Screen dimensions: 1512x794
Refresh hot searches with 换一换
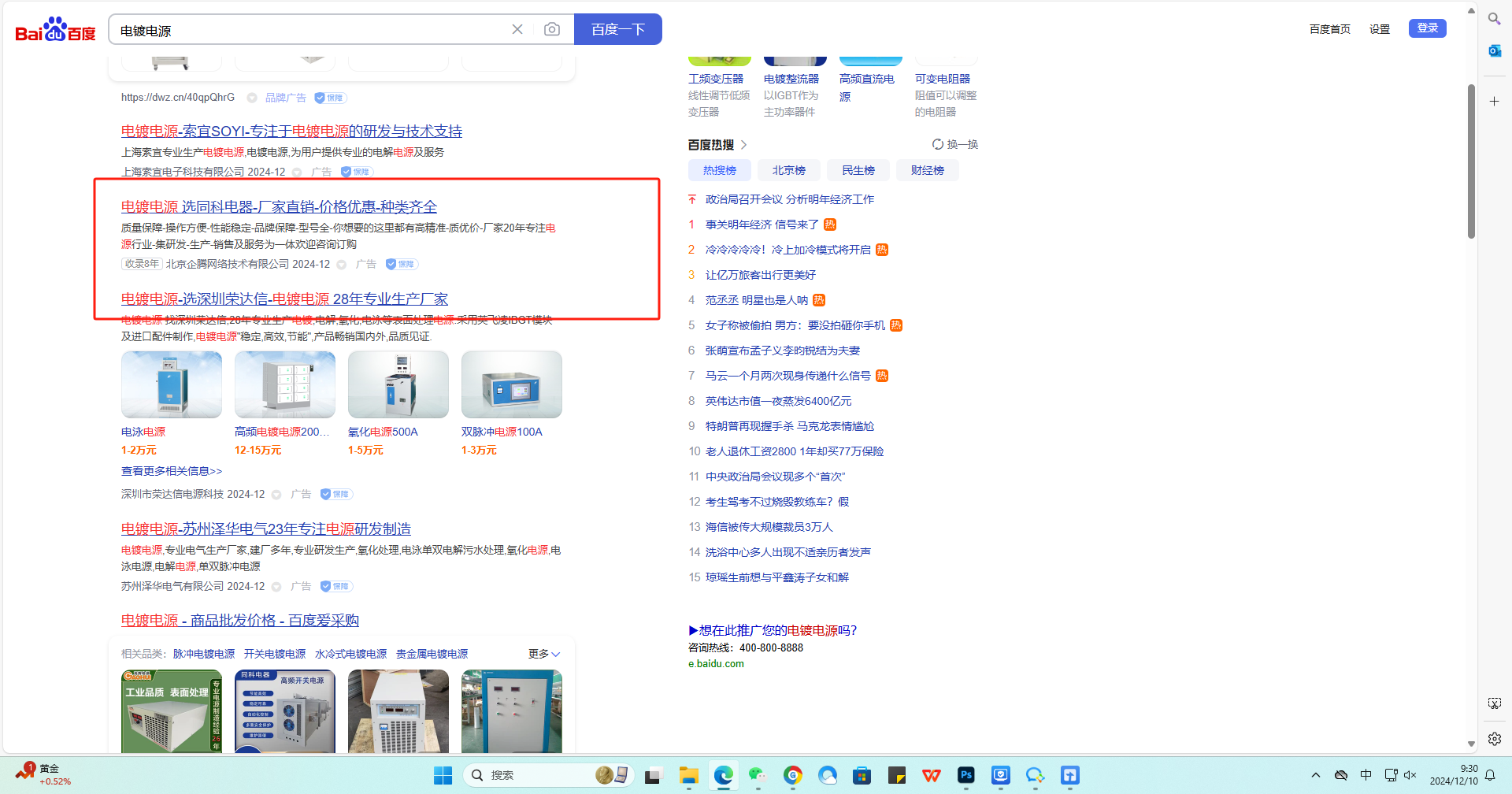coord(955,144)
